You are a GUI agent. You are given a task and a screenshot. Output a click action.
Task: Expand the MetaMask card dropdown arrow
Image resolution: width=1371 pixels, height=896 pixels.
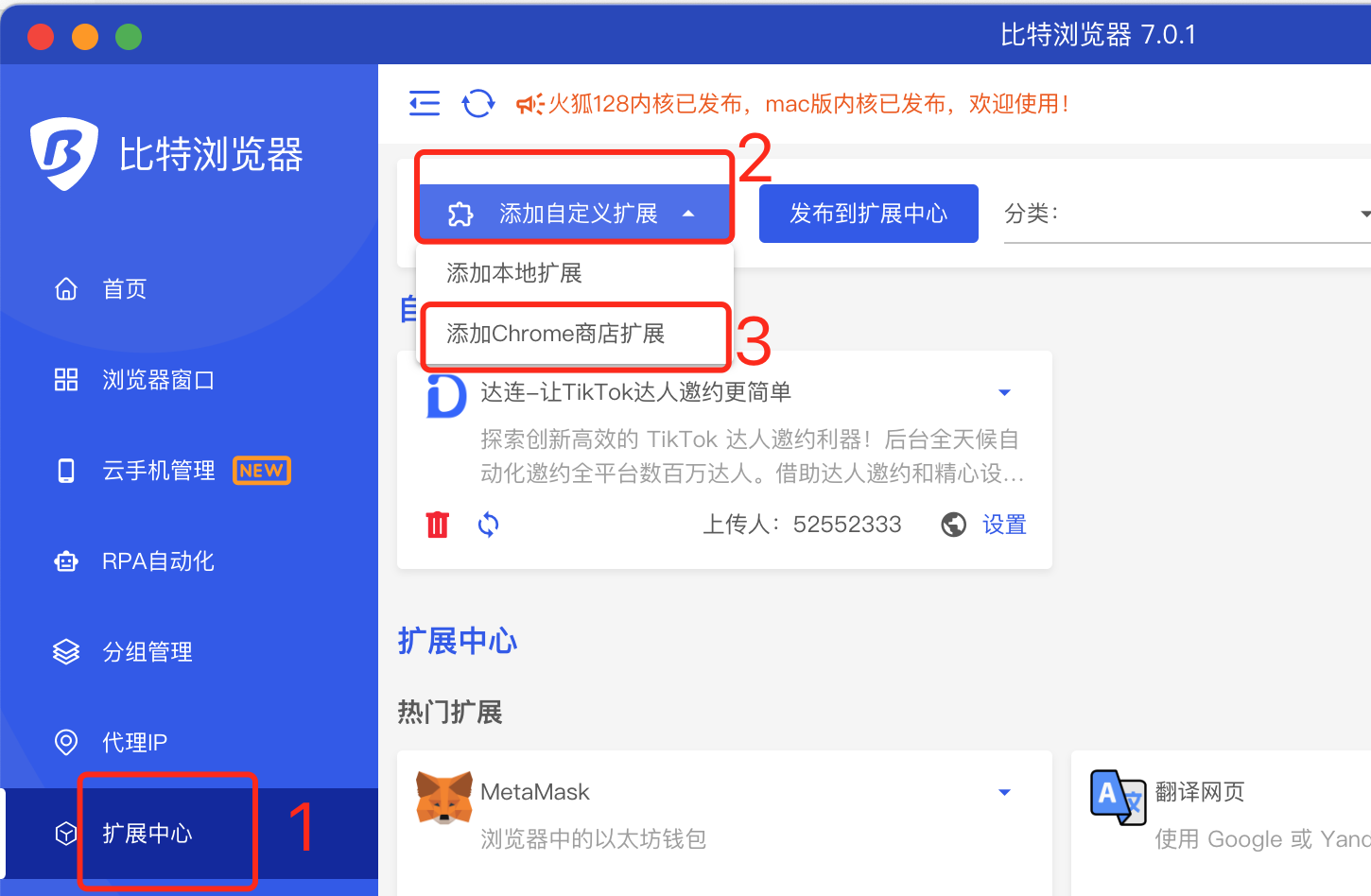[x=1005, y=792]
